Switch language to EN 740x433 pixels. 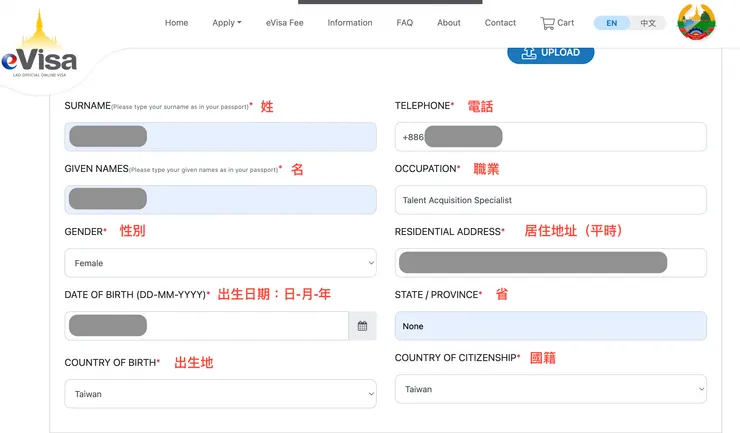click(612, 23)
